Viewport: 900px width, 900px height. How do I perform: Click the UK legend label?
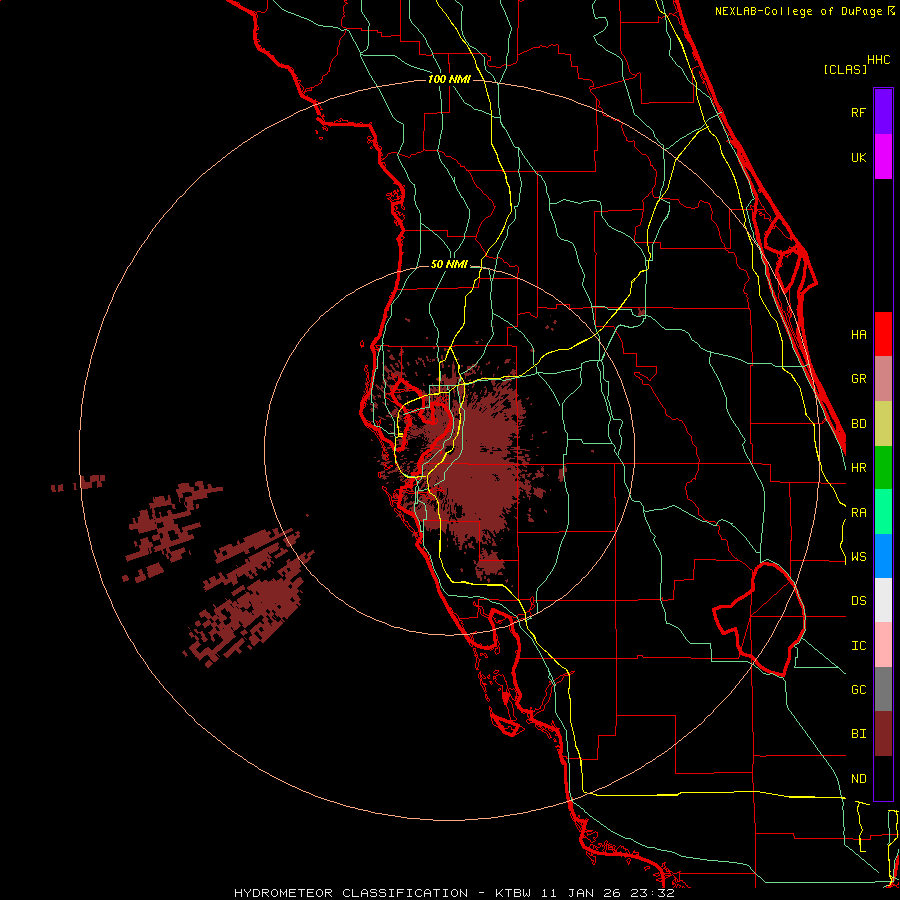click(858, 157)
